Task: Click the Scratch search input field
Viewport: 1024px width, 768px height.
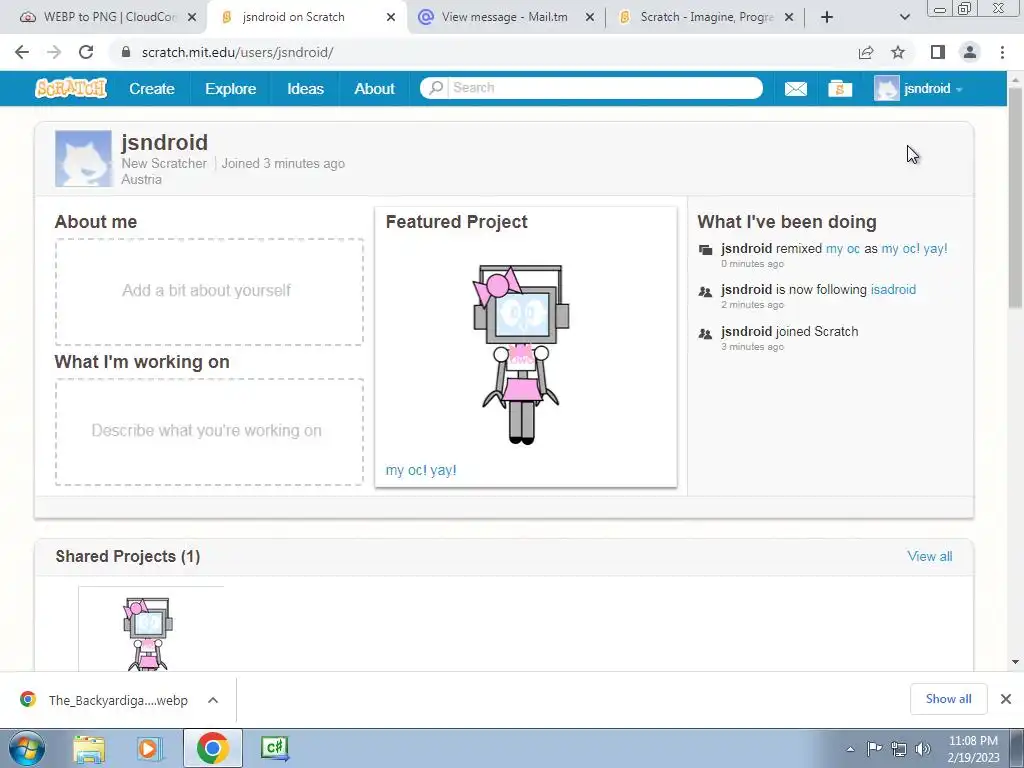Action: 604,88
